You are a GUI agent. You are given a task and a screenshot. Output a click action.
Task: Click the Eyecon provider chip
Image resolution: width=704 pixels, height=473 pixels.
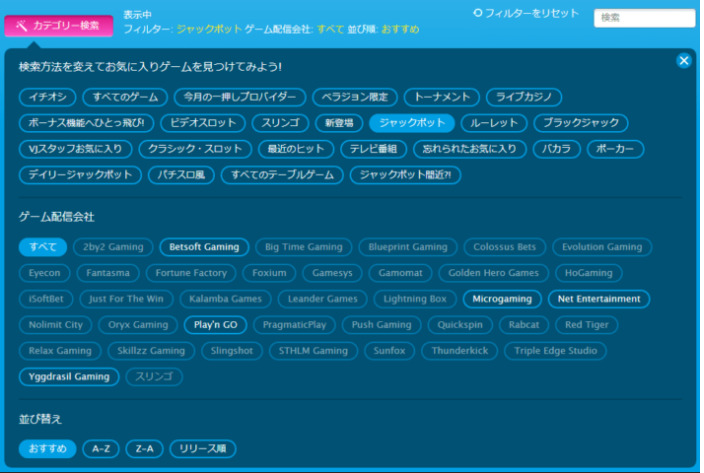click(44, 273)
